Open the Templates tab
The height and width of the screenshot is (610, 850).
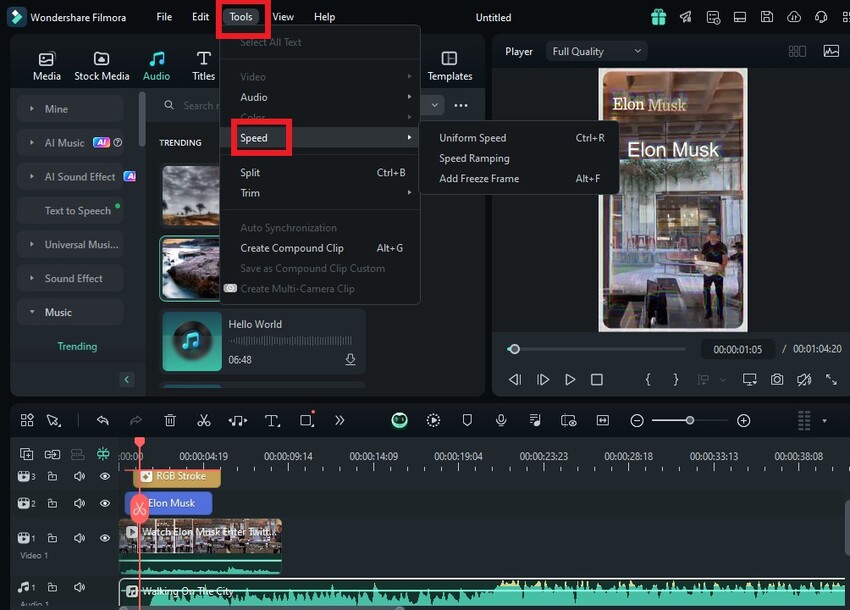click(x=449, y=66)
